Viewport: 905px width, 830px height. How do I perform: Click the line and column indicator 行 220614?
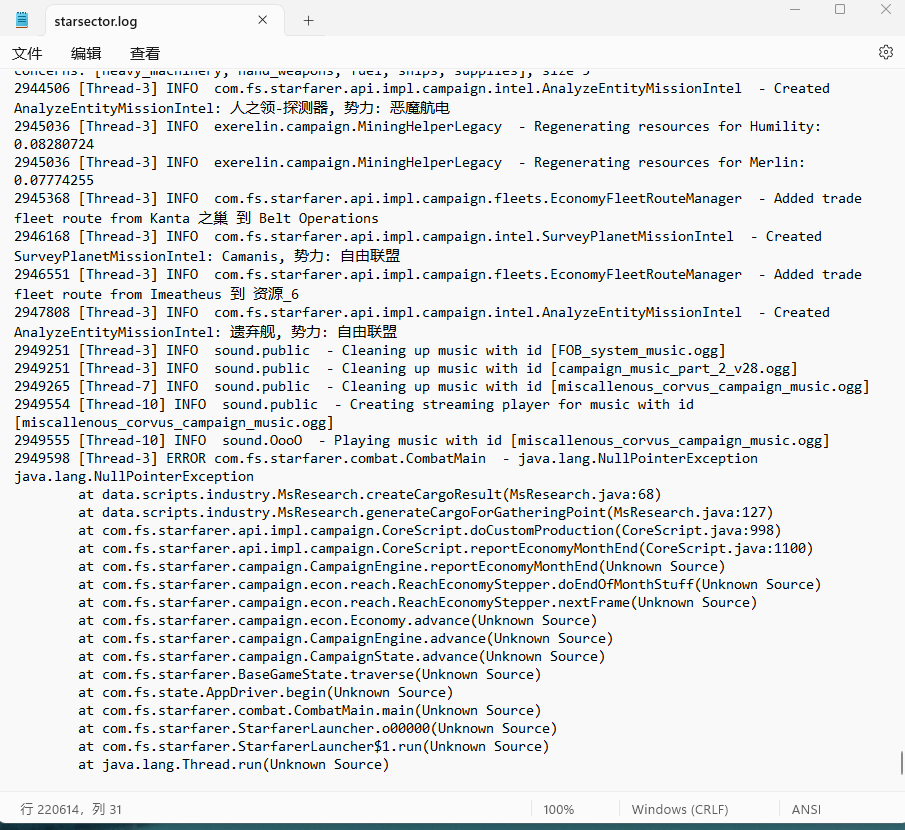tap(71, 809)
